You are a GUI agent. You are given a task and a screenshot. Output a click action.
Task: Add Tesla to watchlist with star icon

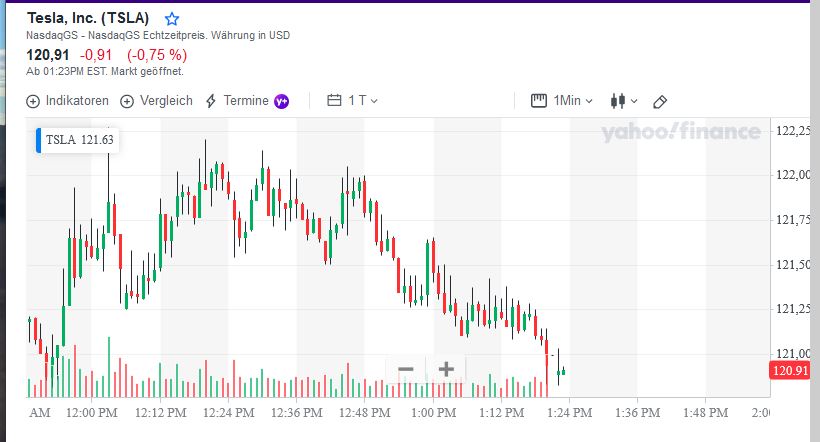click(172, 19)
